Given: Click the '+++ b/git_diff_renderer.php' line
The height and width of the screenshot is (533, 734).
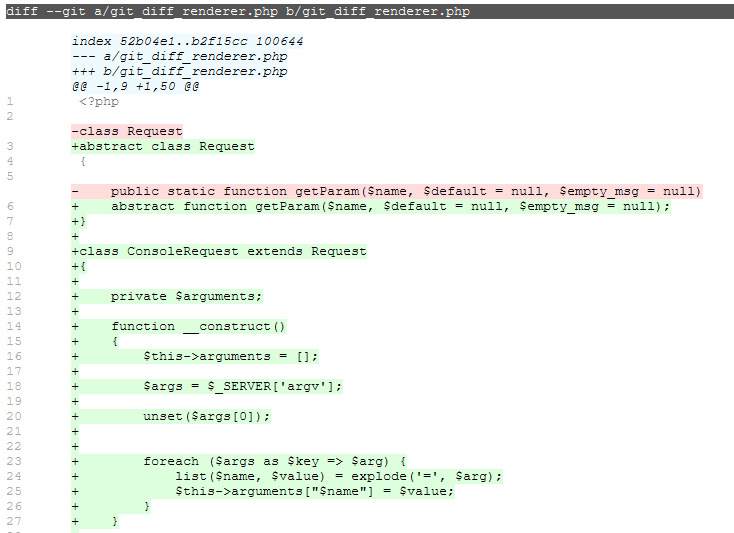Looking at the screenshot, I should click(180, 72).
